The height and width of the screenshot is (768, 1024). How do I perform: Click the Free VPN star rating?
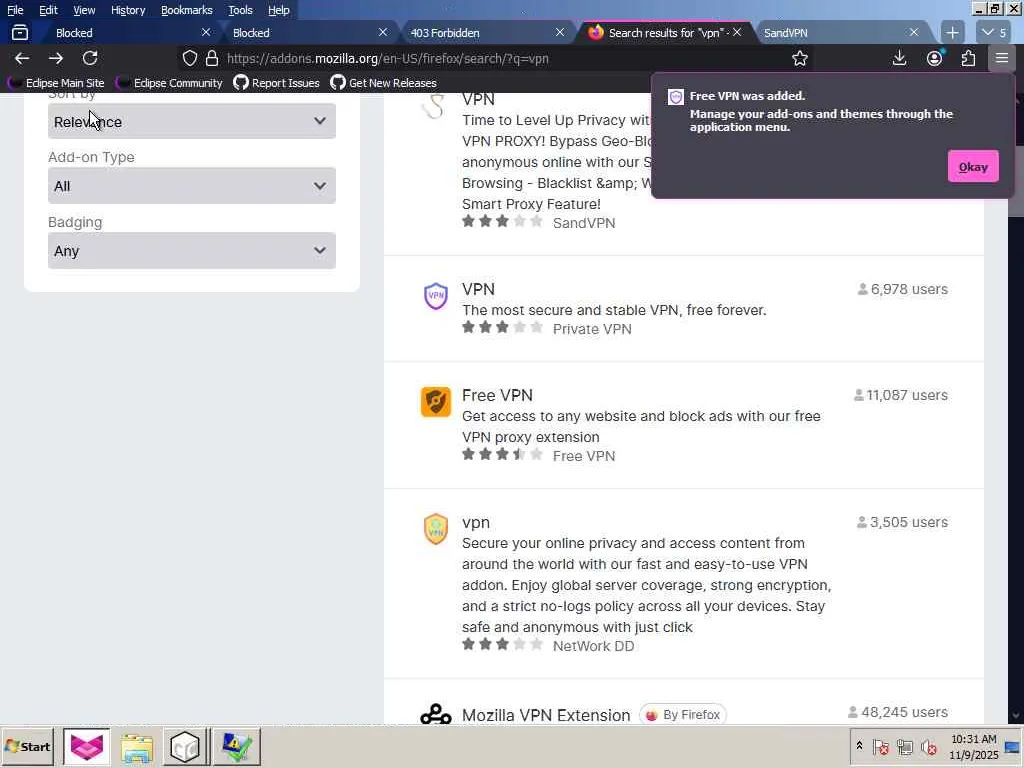(502, 455)
